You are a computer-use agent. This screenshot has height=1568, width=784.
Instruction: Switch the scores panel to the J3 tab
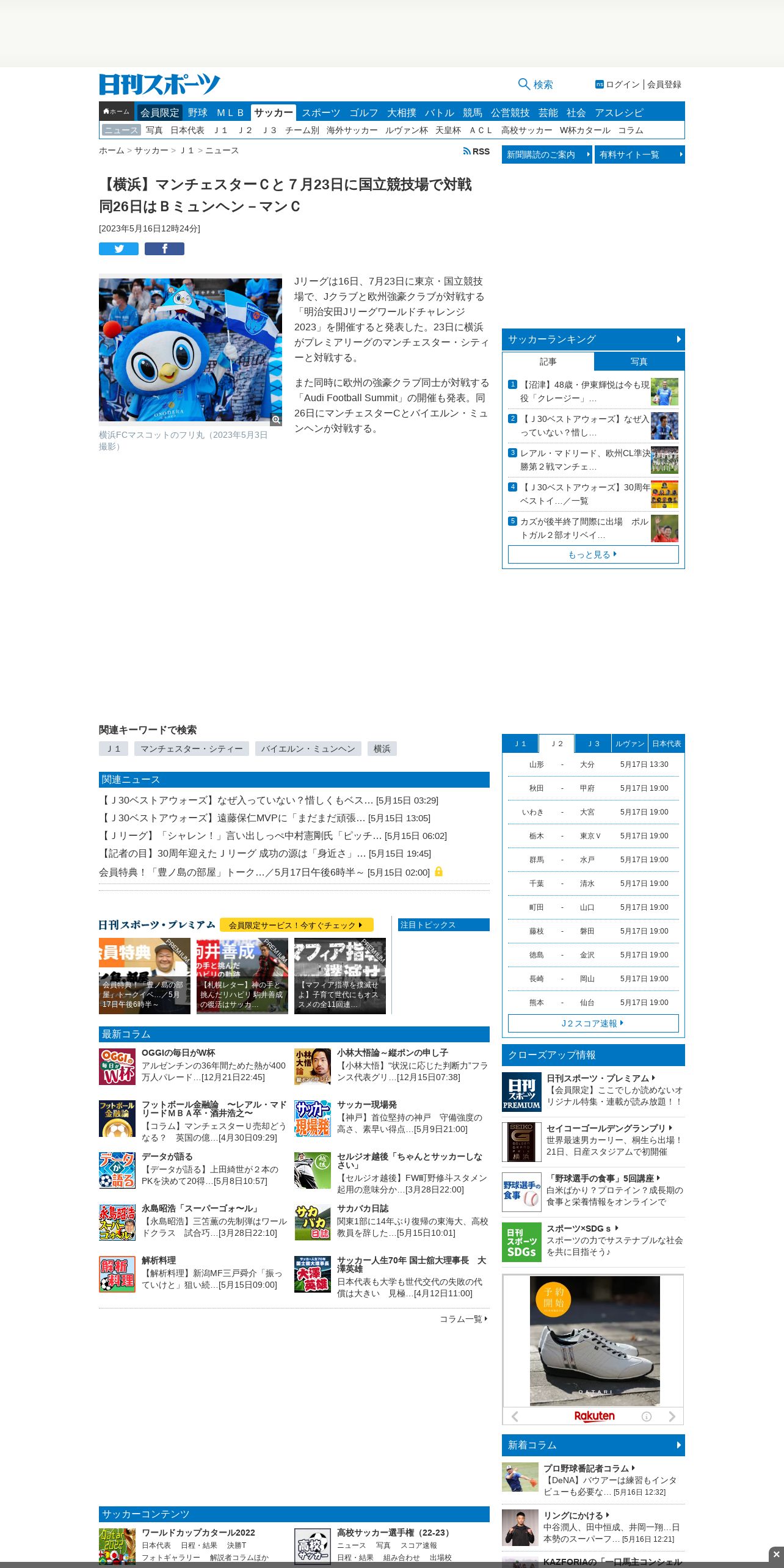593,744
